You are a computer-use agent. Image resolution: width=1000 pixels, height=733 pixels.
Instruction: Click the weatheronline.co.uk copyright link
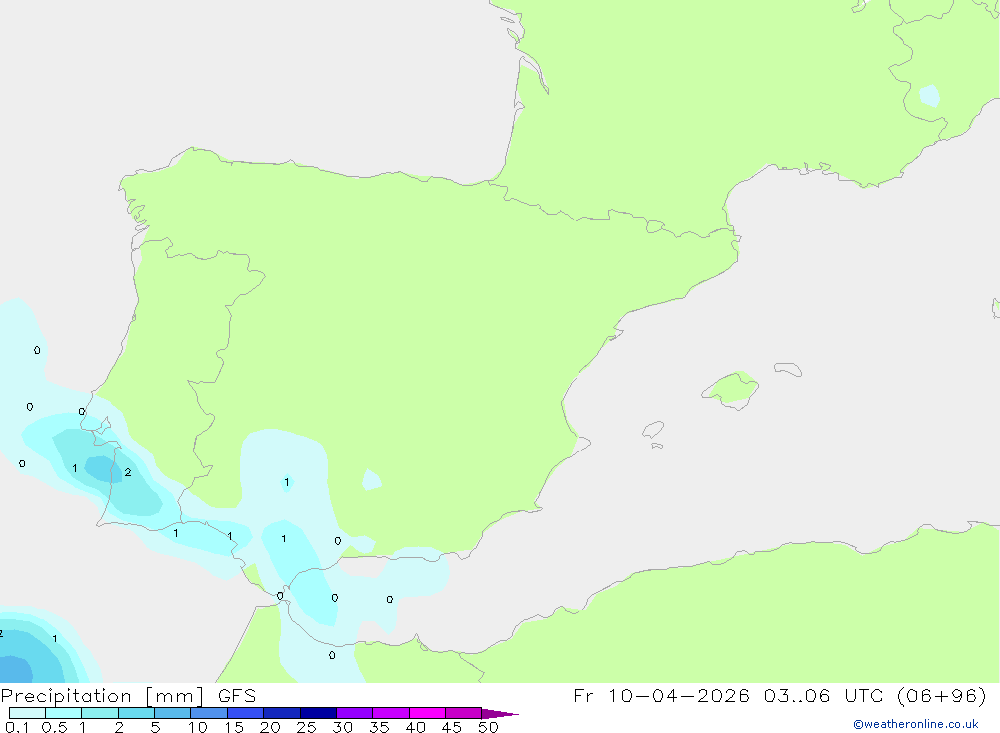tap(916, 724)
